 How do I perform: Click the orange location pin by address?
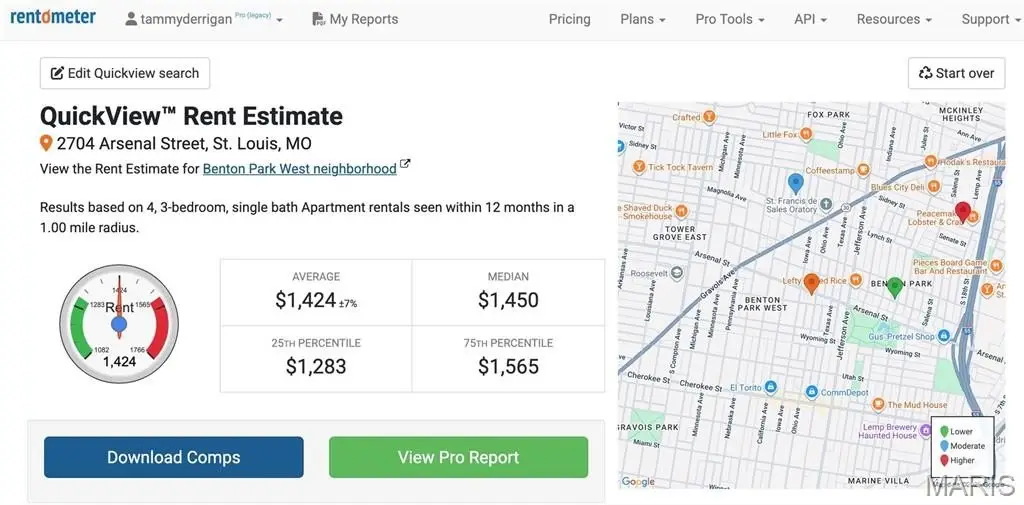point(46,143)
